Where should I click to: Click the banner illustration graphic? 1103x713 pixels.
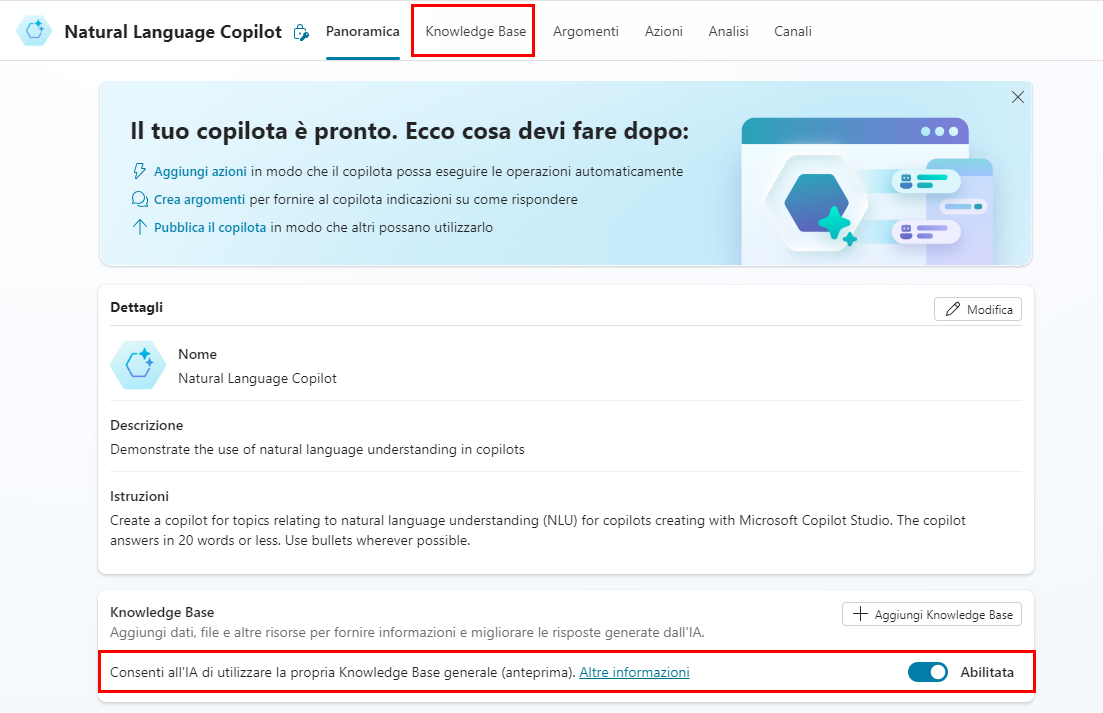click(866, 190)
